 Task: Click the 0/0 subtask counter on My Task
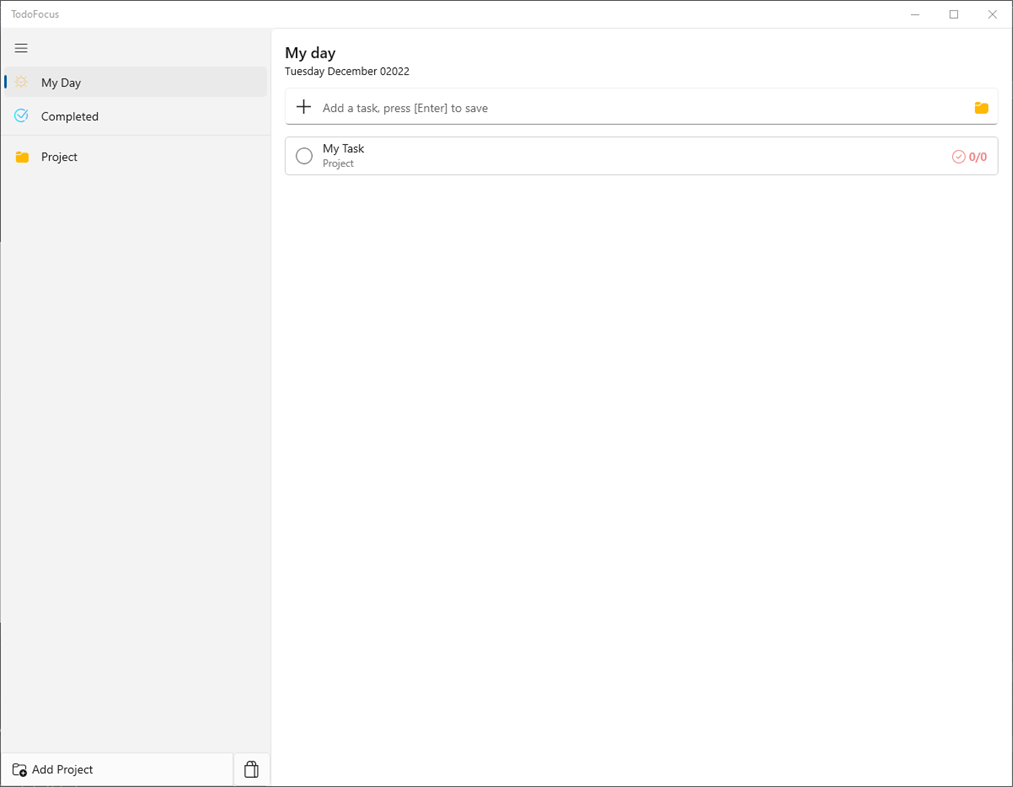coord(970,157)
